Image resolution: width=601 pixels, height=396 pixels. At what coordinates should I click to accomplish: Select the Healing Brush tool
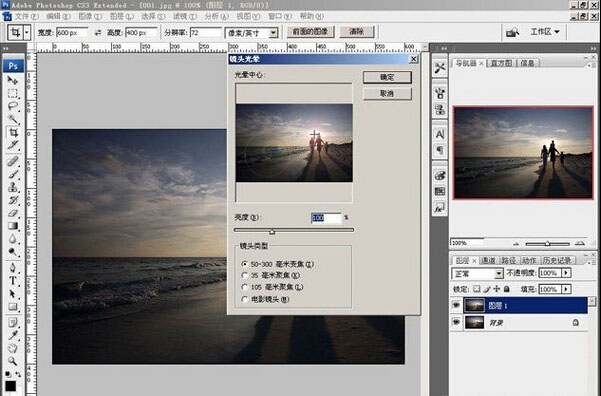click(13, 161)
